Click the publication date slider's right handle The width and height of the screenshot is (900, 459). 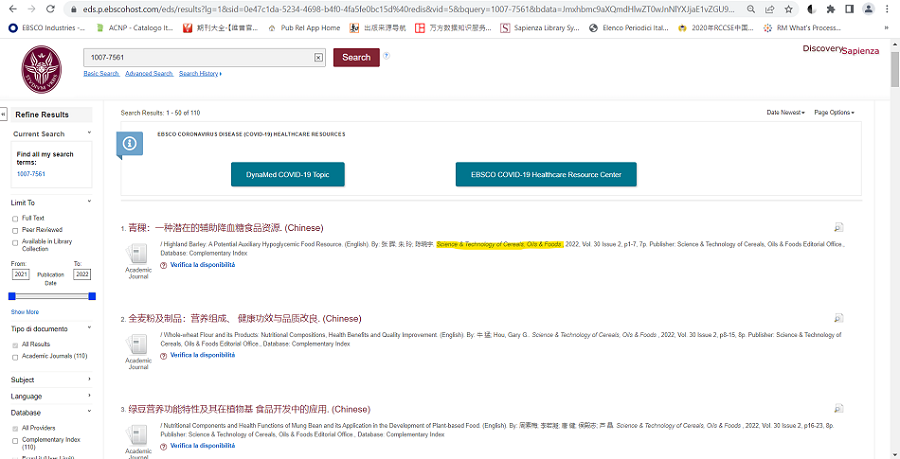tap(92, 296)
